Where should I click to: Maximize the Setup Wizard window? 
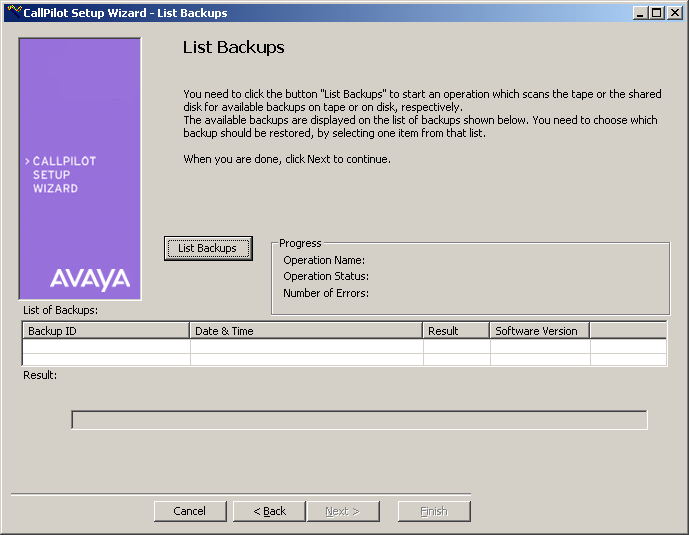(x=656, y=13)
